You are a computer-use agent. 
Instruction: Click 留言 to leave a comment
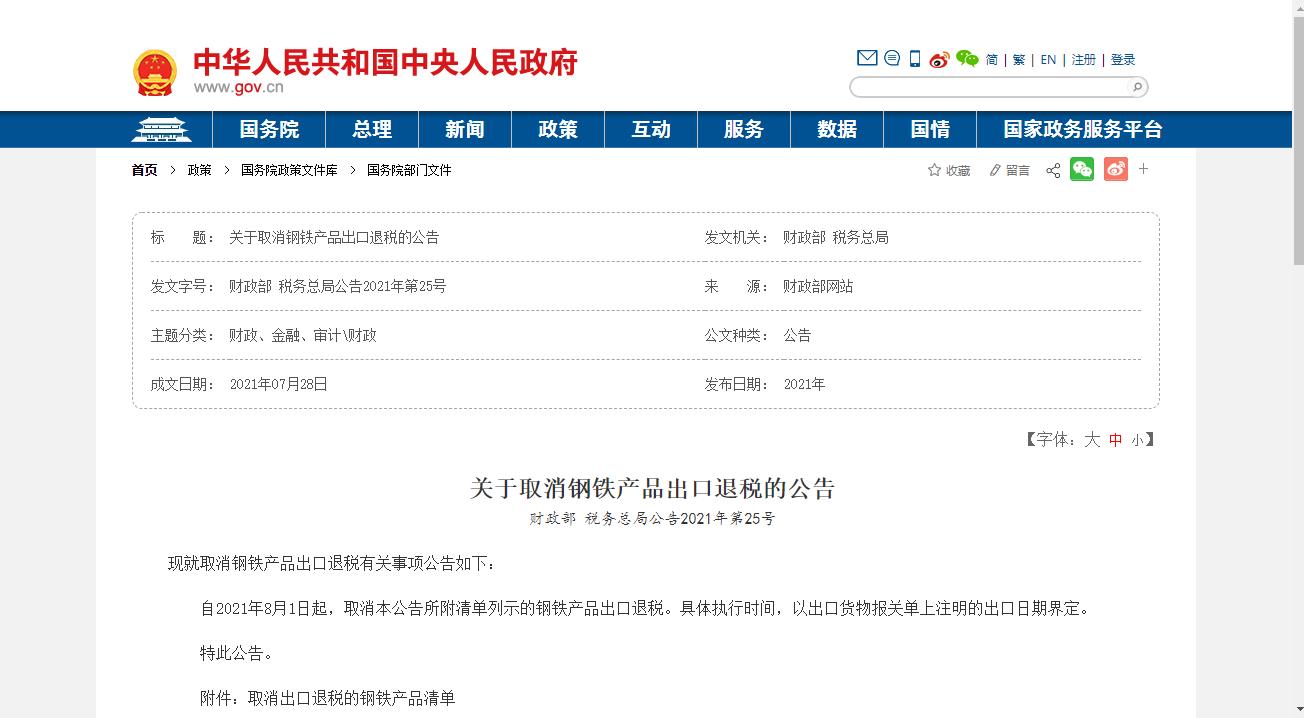pos(1009,170)
